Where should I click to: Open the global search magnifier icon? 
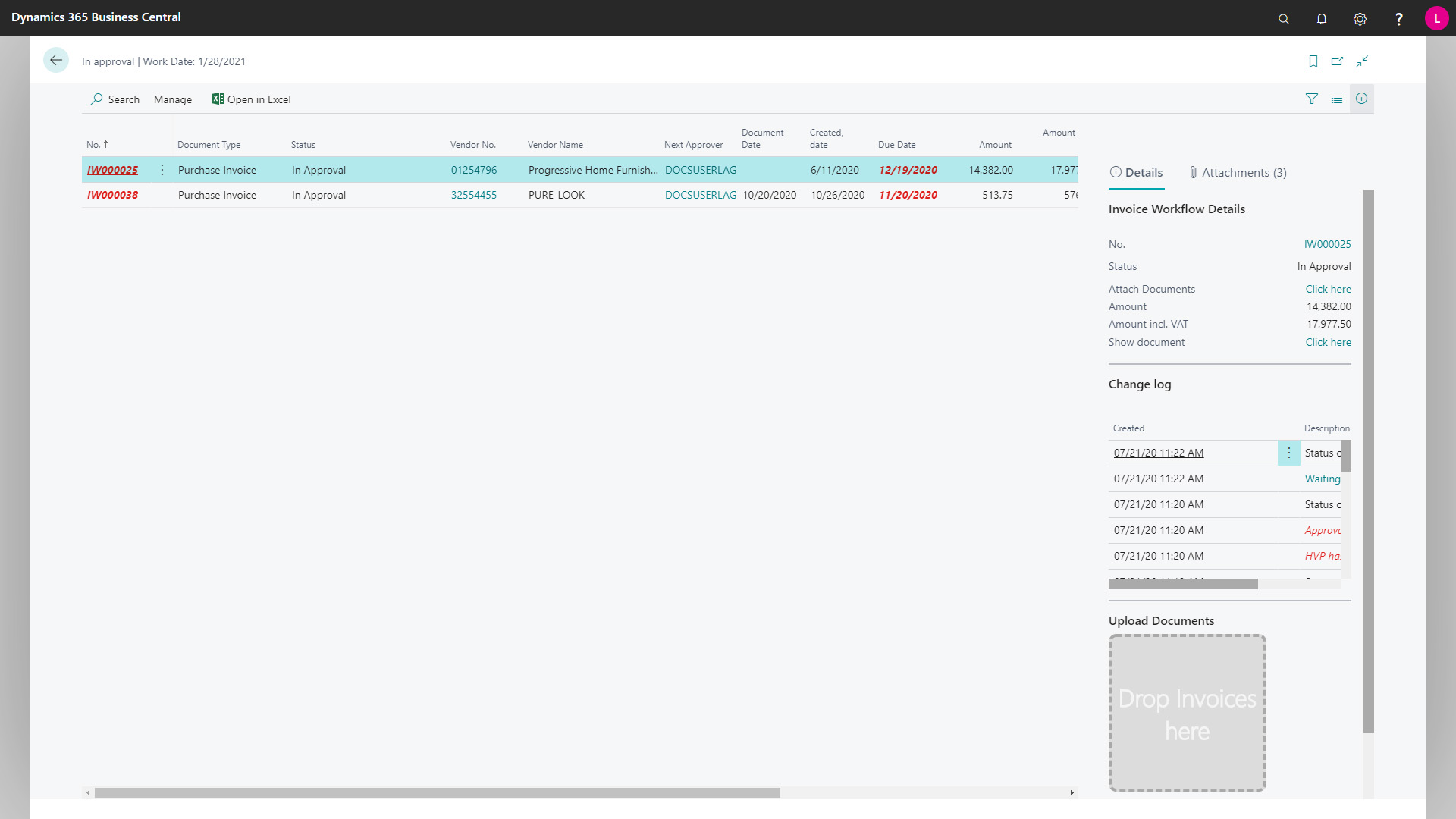1283,19
